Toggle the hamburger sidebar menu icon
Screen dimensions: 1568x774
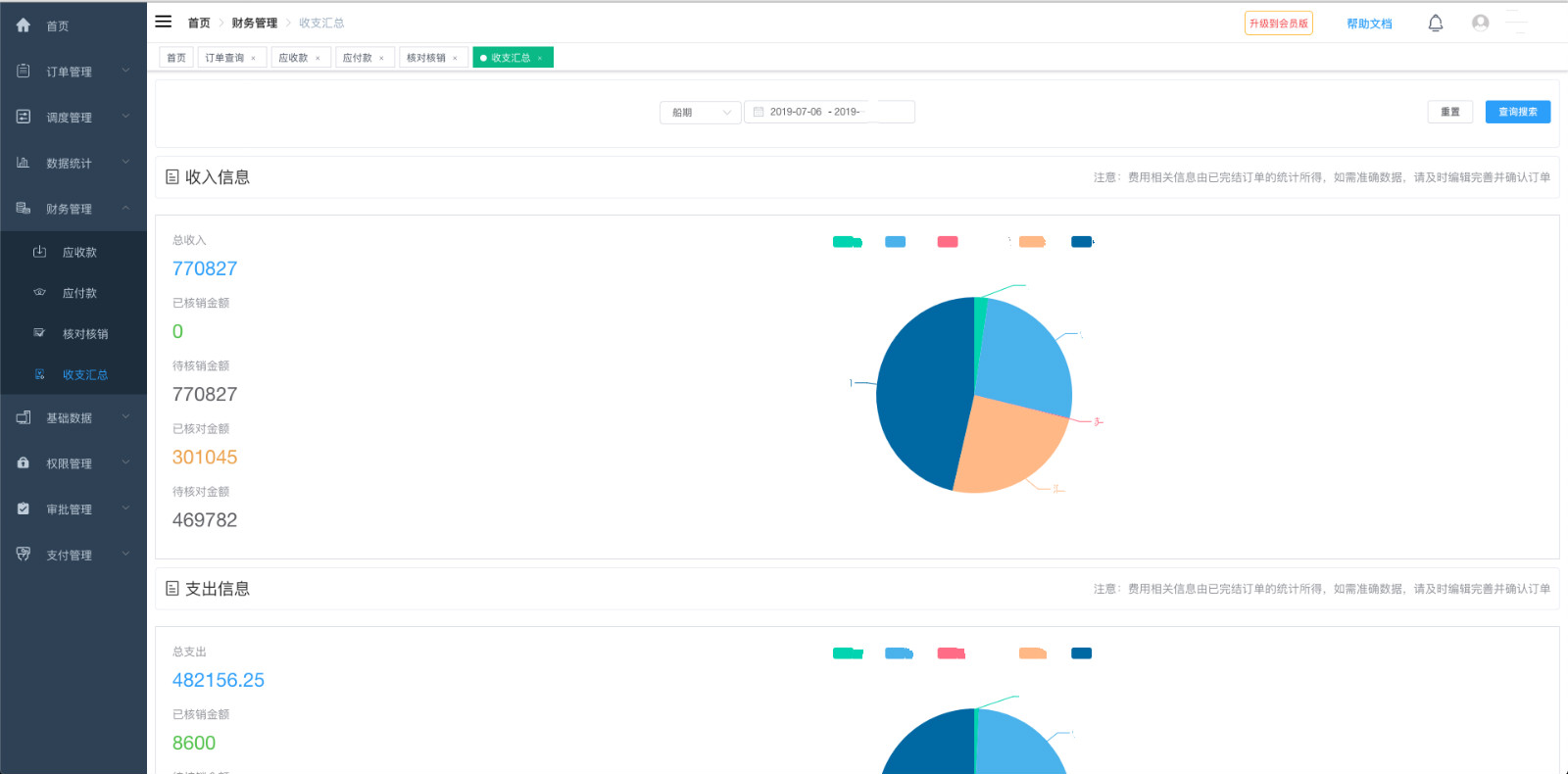tap(164, 22)
